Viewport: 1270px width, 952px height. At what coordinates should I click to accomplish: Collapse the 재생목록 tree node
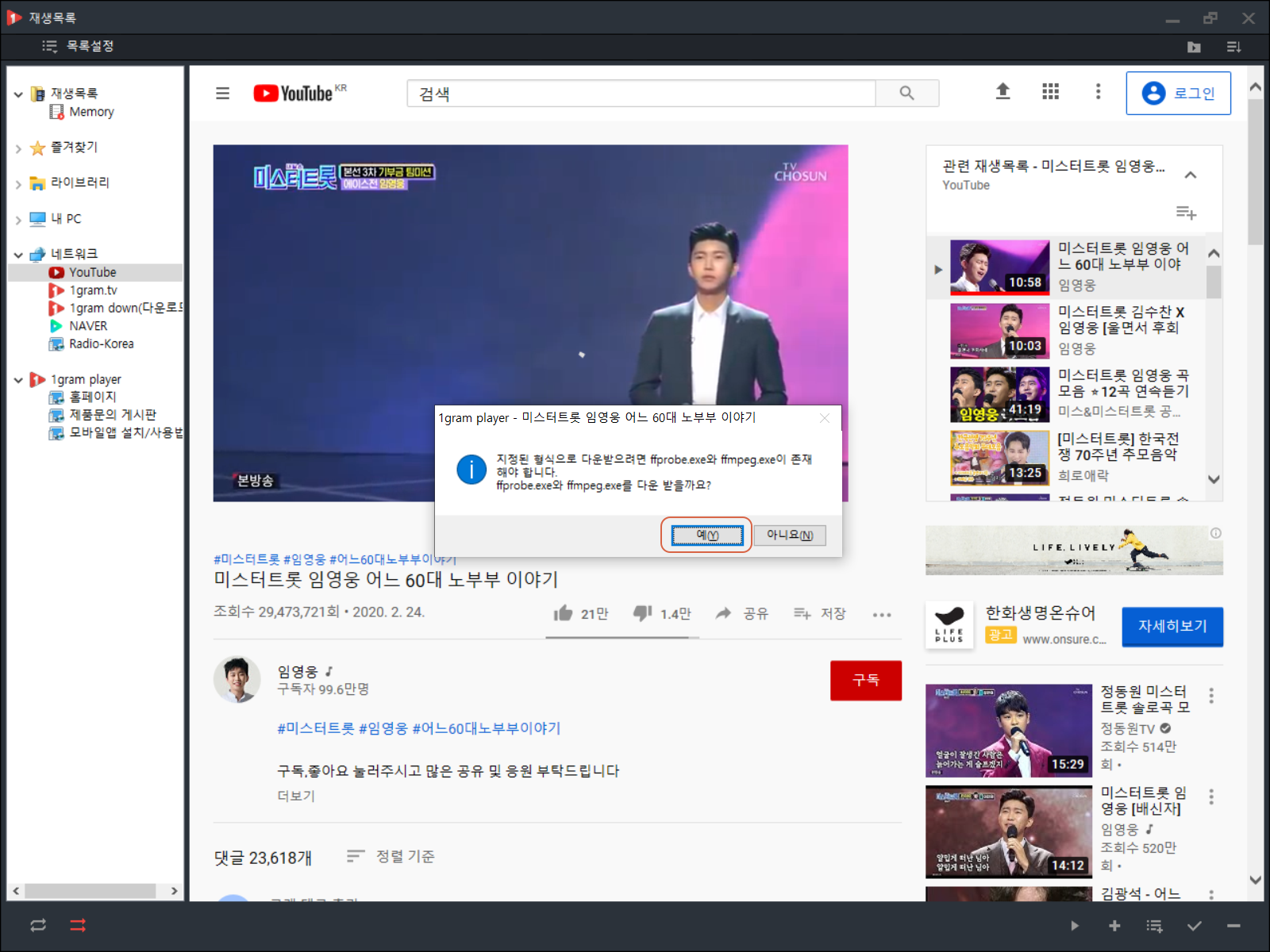(x=18, y=94)
